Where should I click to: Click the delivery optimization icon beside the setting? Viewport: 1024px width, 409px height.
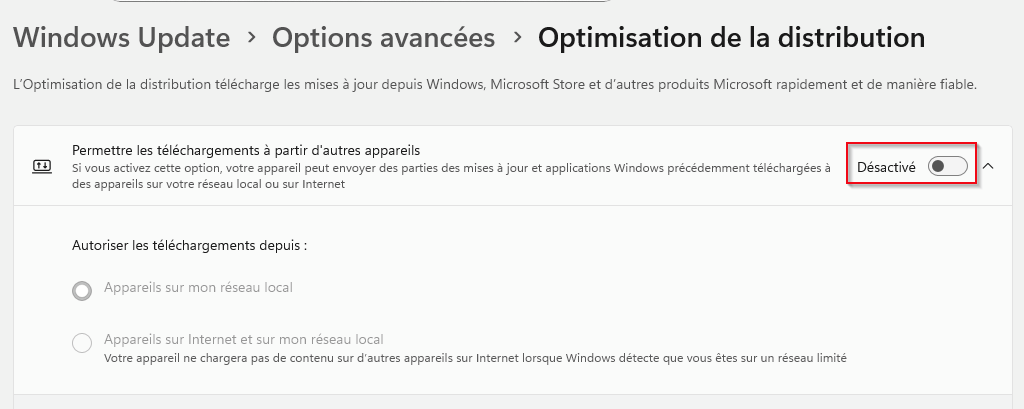coord(41,167)
